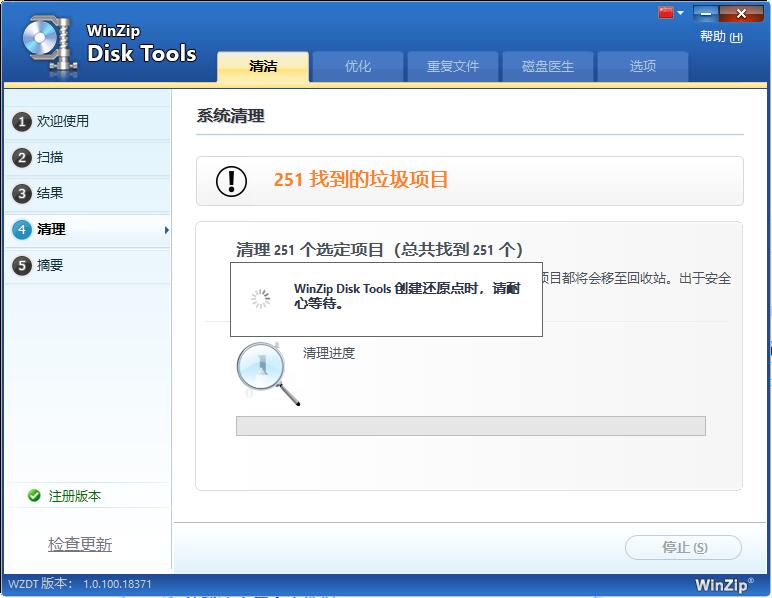Click the loading spinner icon in dialog
Viewport: 772px width, 598px height.
click(x=260, y=298)
